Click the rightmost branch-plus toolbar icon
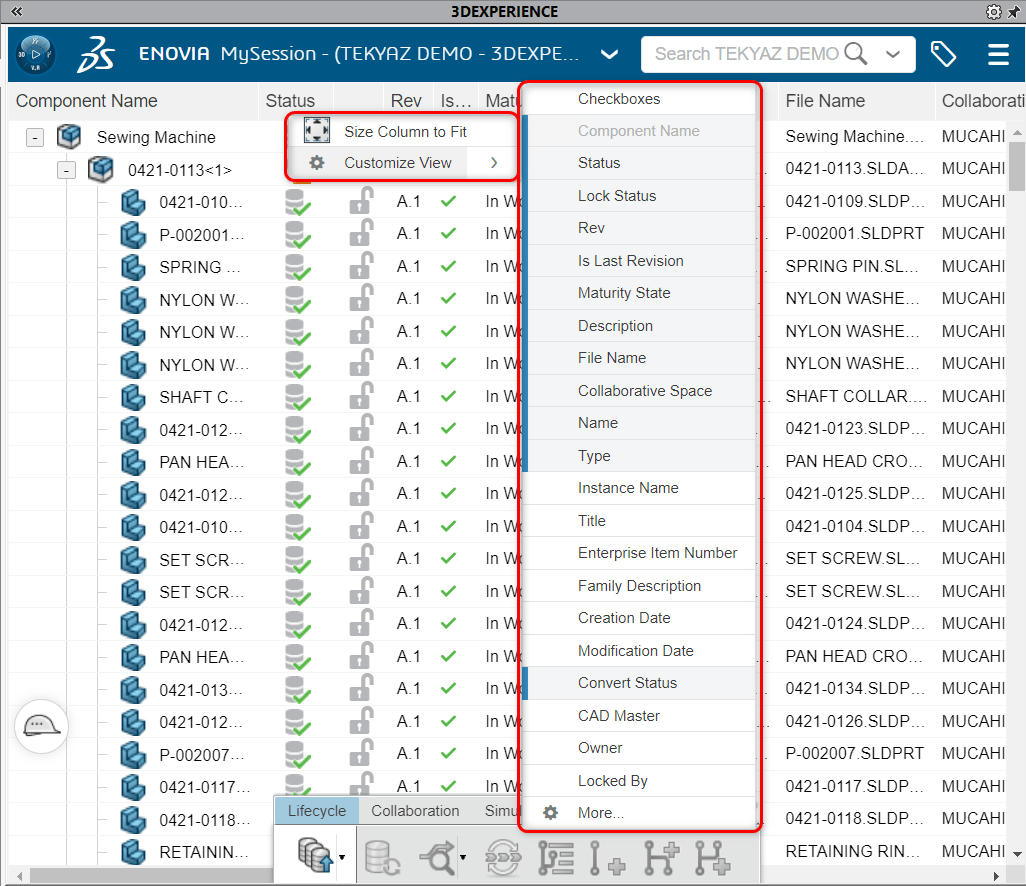The height and width of the screenshot is (886, 1026). coord(713,857)
